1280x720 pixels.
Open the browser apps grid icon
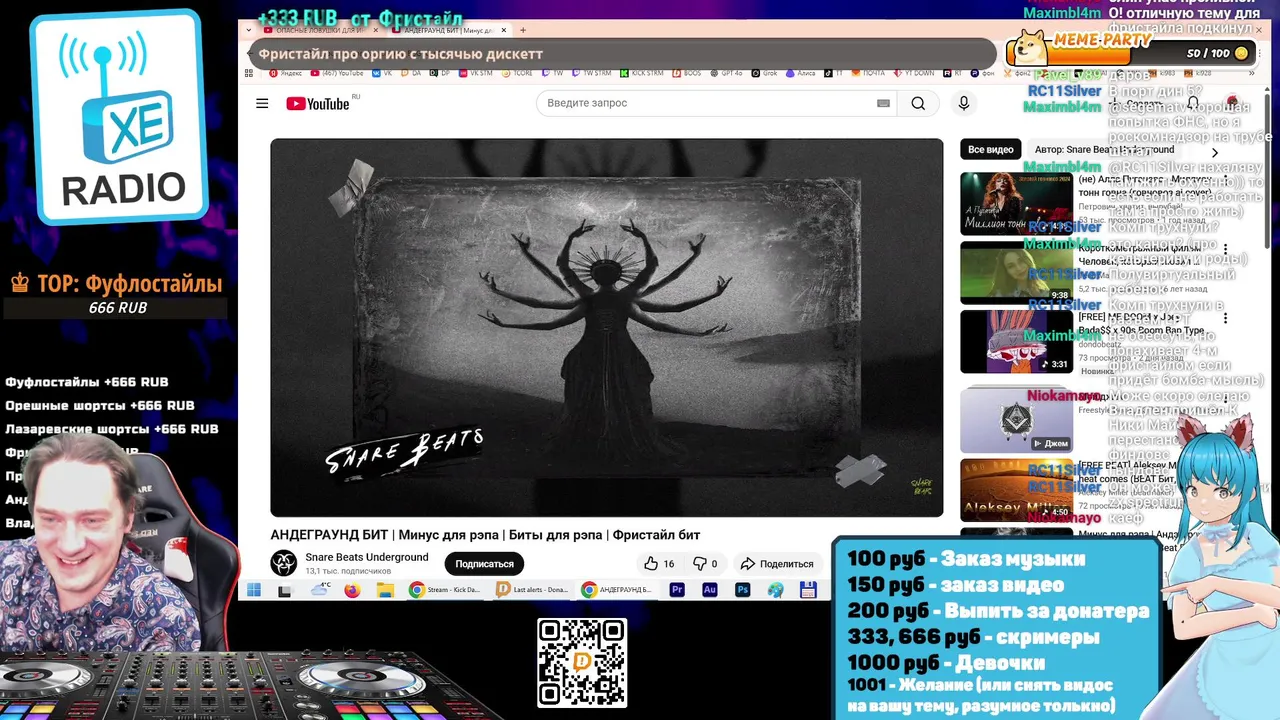[x=248, y=73]
